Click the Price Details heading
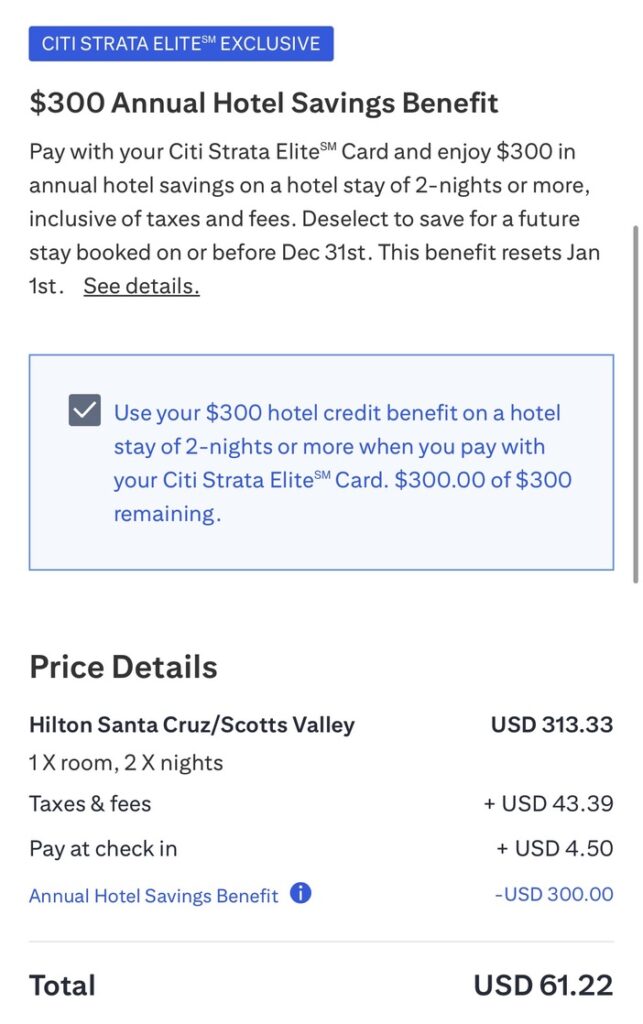Image resolution: width=643 pixels, height=1024 pixels. [x=123, y=667]
